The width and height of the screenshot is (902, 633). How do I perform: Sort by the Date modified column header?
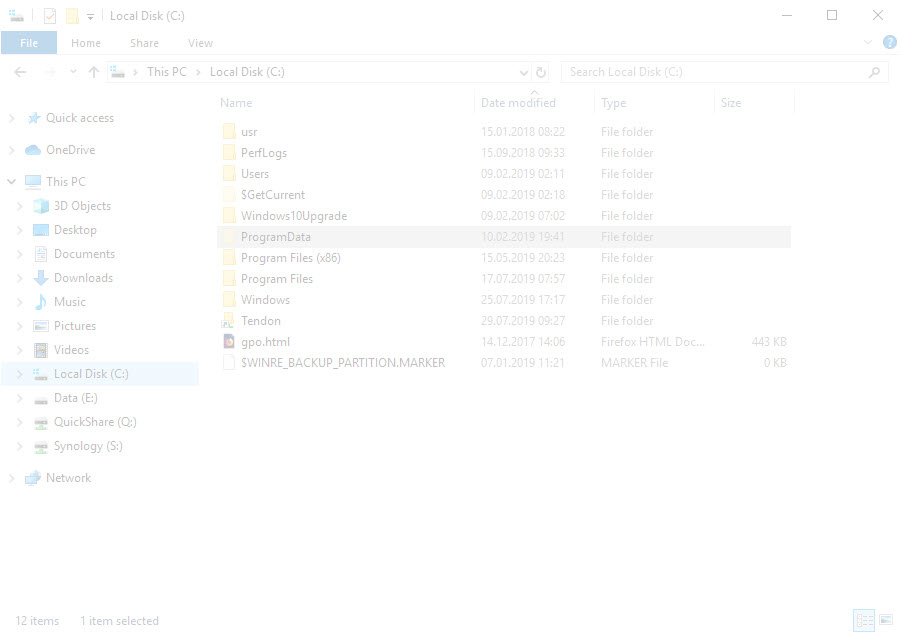coord(518,102)
